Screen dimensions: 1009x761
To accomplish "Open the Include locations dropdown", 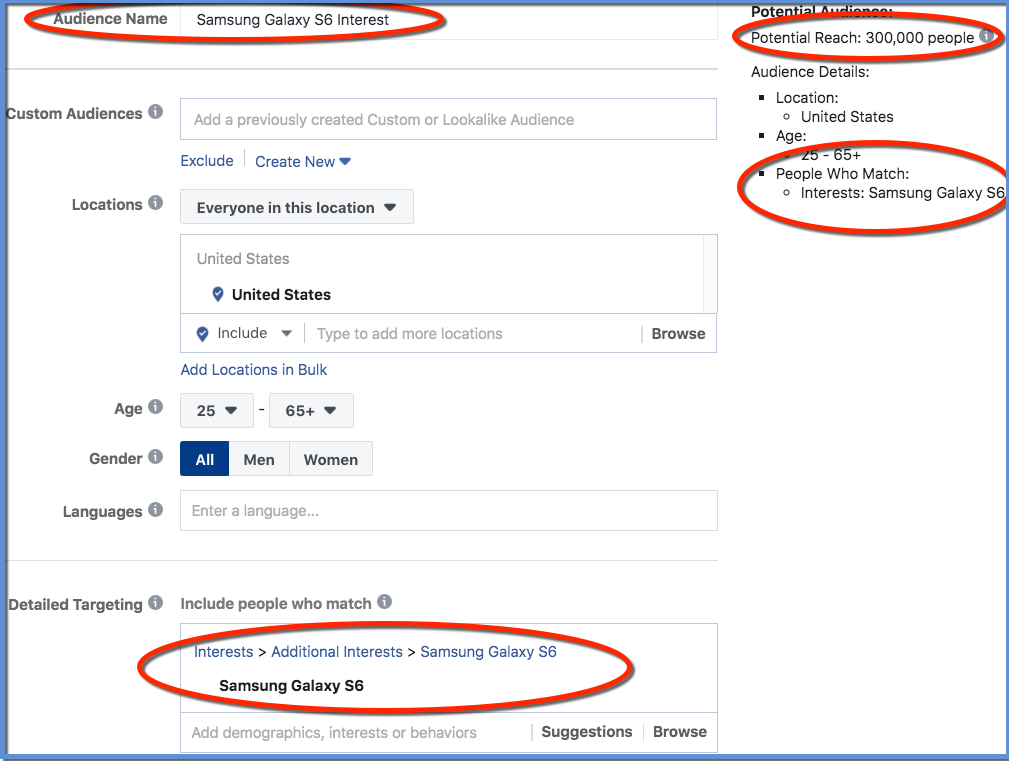I will (x=244, y=333).
